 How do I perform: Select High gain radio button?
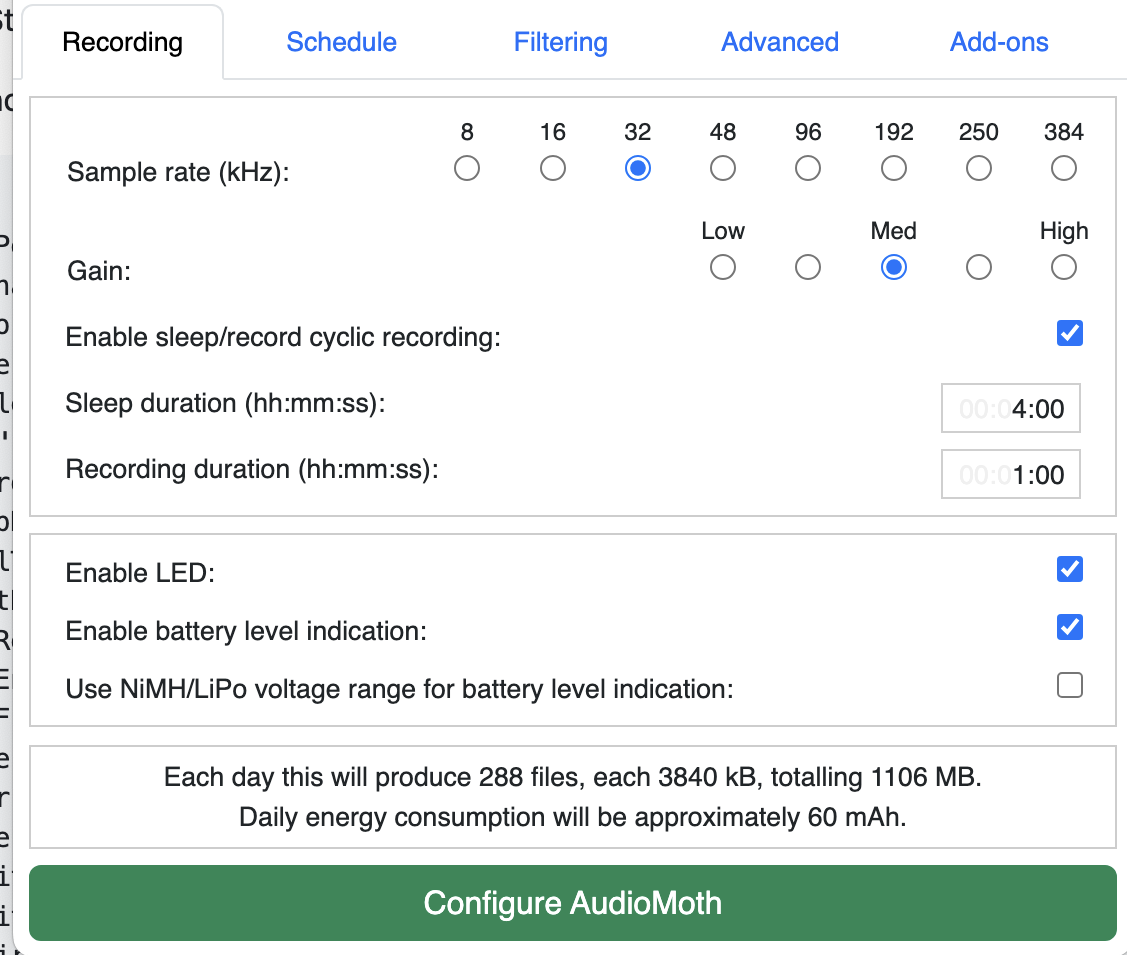tap(1064, 267)
